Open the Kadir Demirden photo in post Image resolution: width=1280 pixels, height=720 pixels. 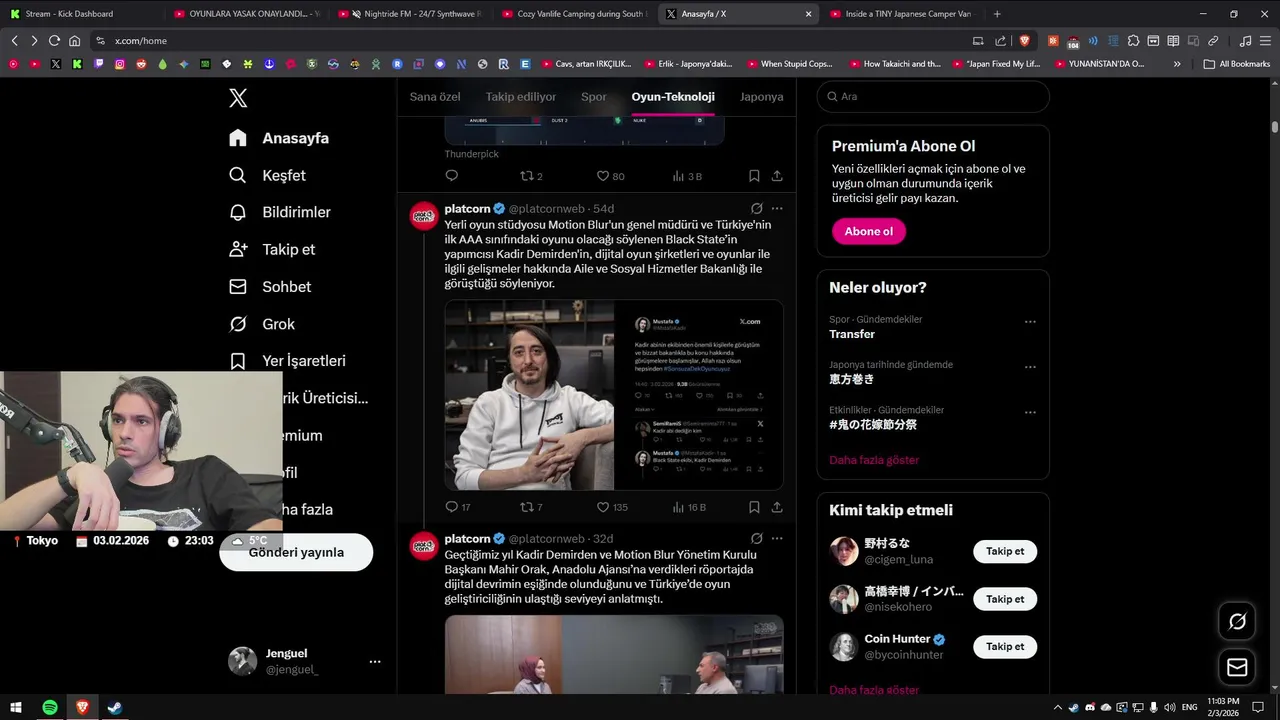[x=529, y=395]
